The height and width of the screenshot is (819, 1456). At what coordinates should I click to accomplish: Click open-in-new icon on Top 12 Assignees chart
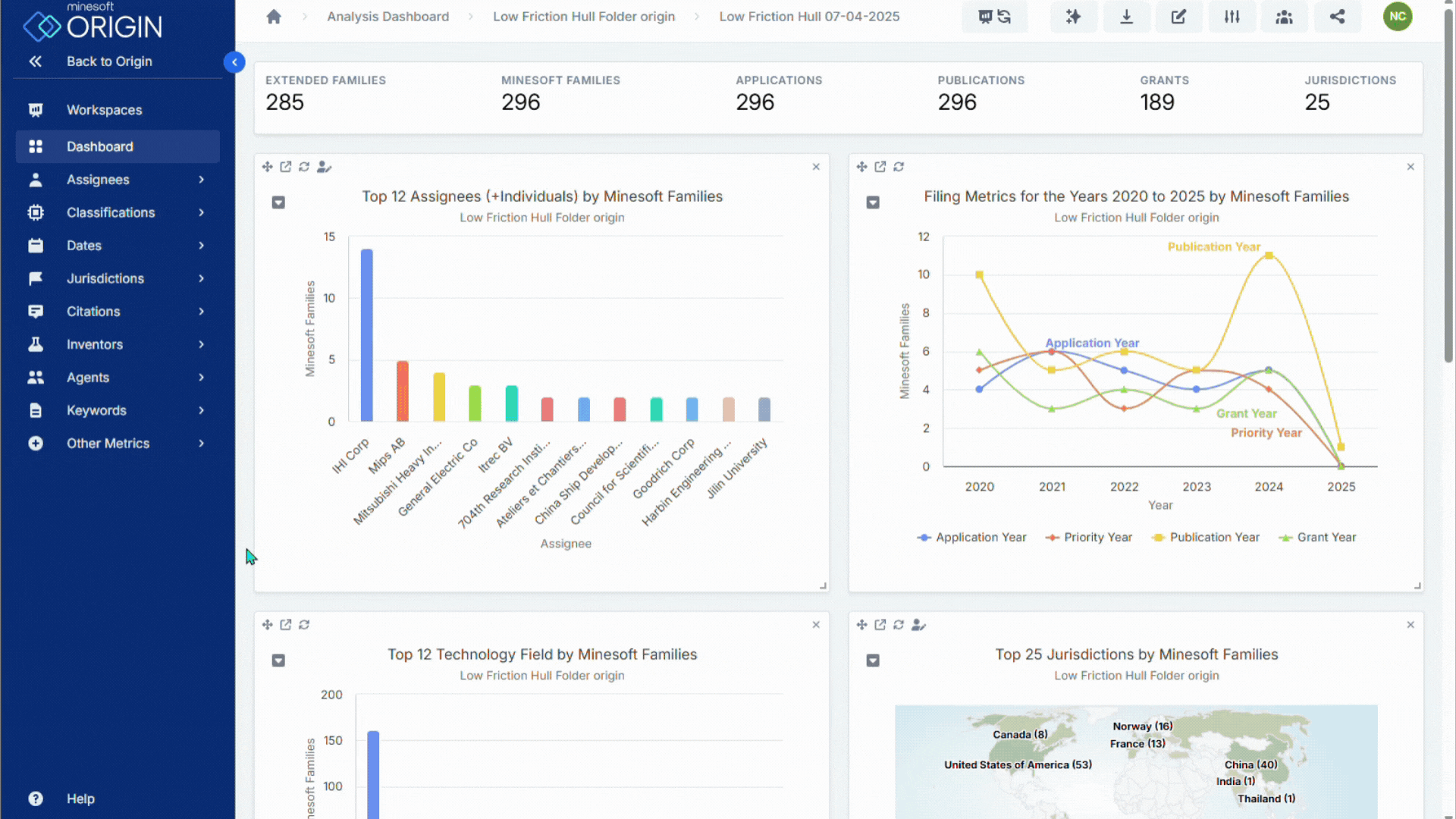click(285, 167)
